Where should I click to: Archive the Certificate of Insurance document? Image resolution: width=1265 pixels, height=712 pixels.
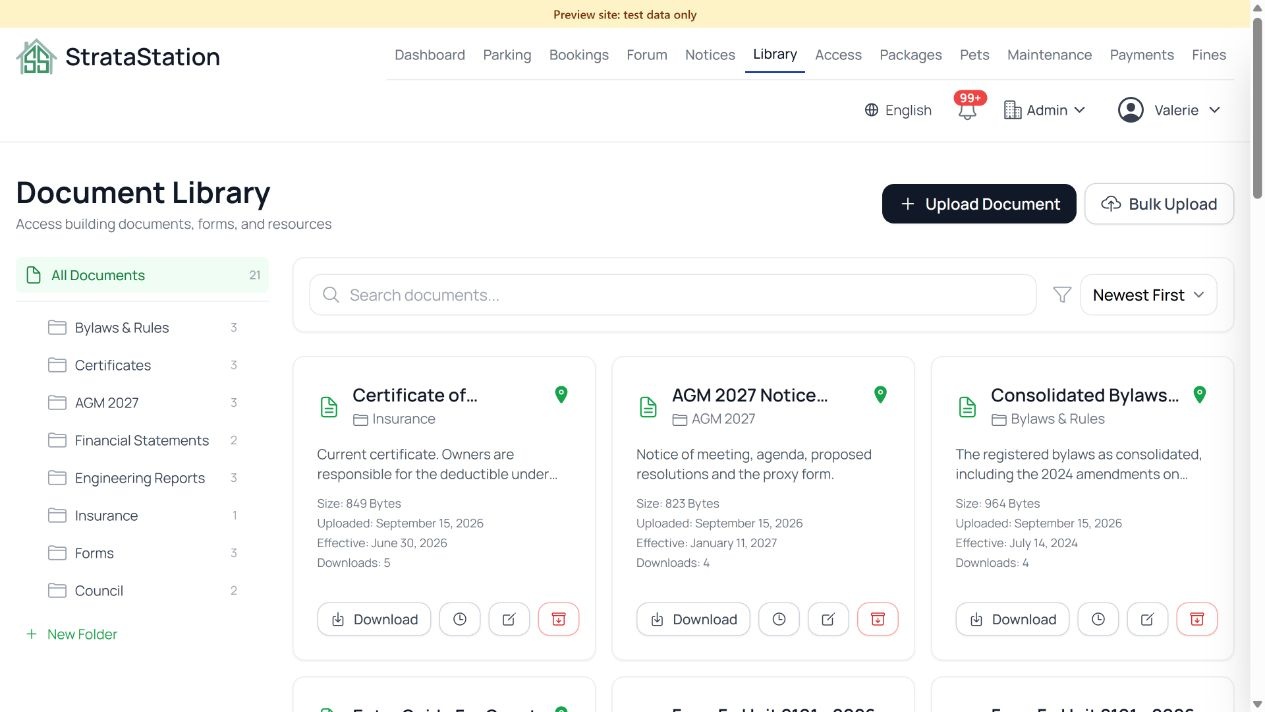(558, 619)
